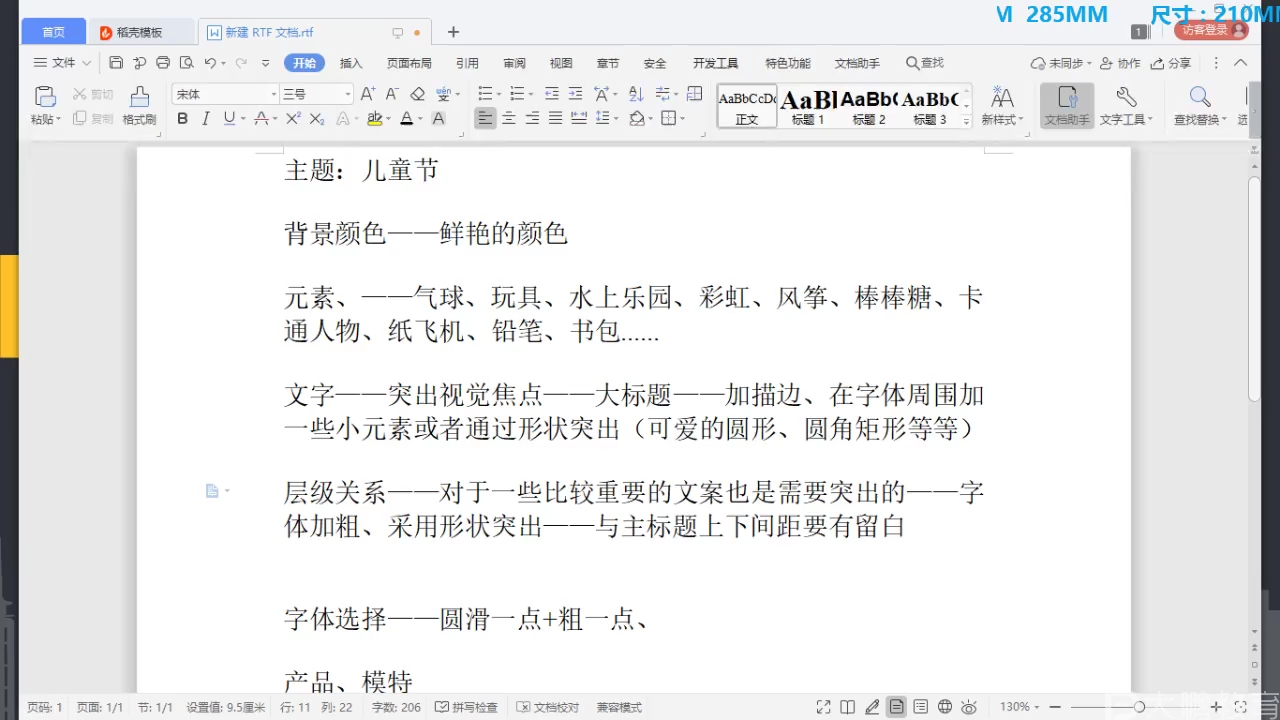1280x720 pixels.
Task: Expand the bulleted list dropdown
Action: (x=498, y=94)
